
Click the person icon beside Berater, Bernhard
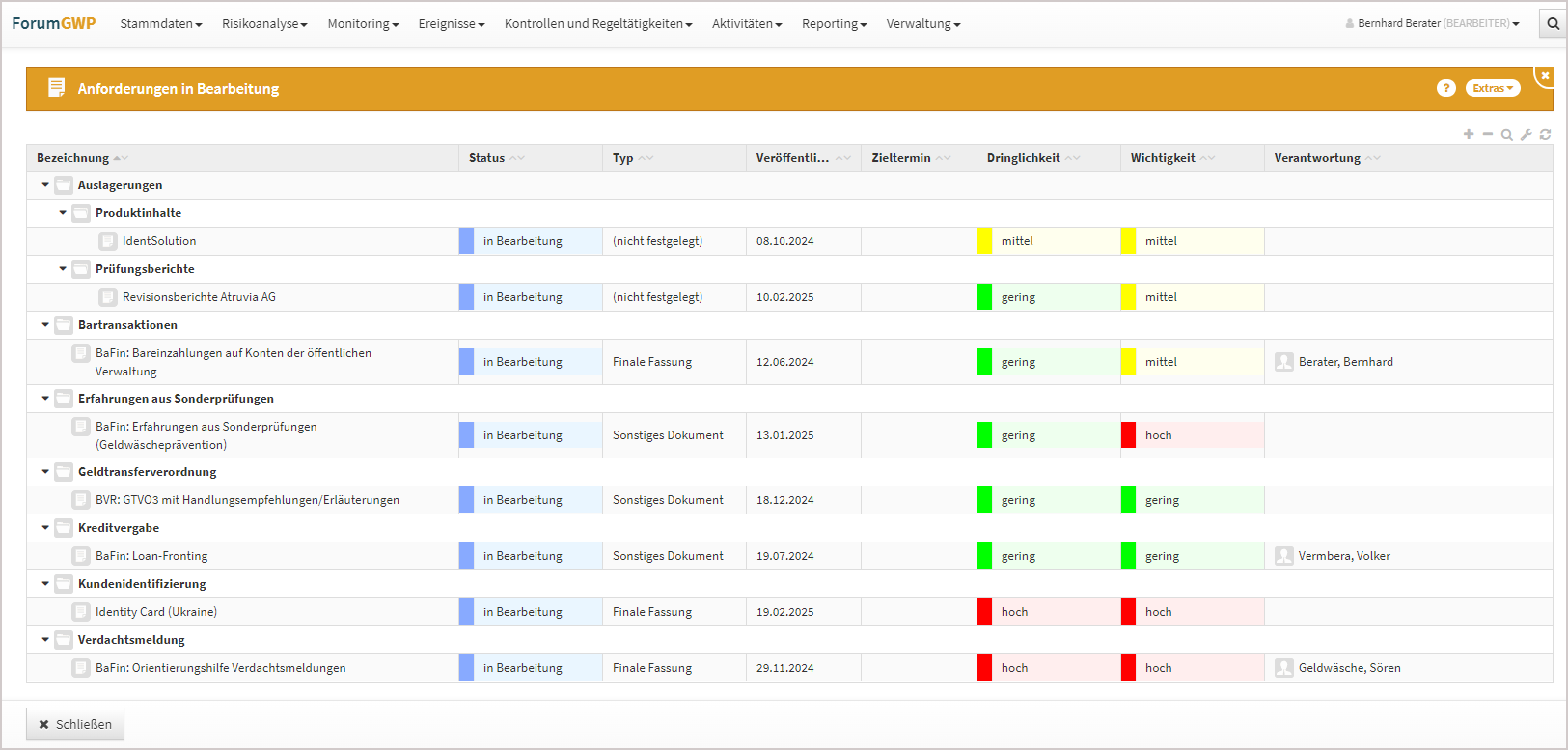click(x=1283, y=362)
